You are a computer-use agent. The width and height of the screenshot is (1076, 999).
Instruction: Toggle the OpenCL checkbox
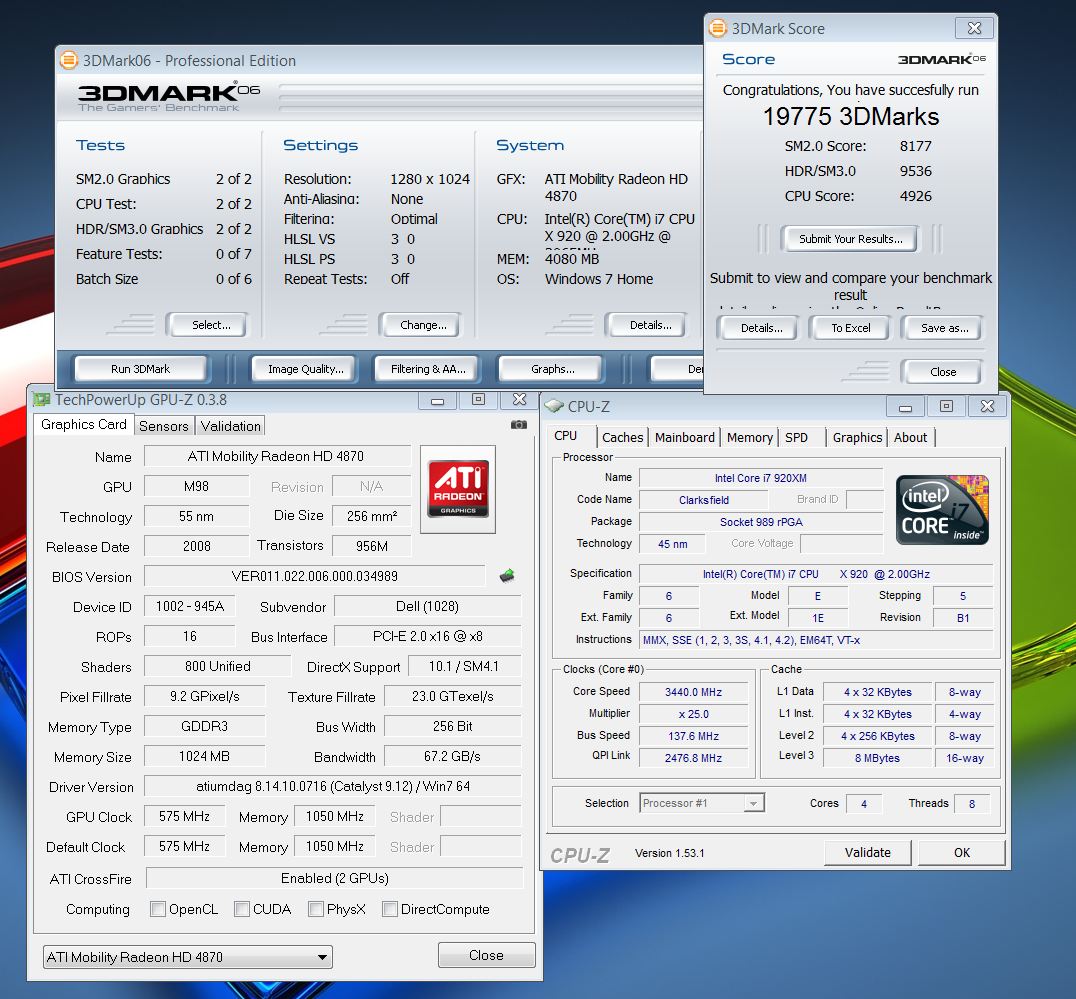coord(158,909)
